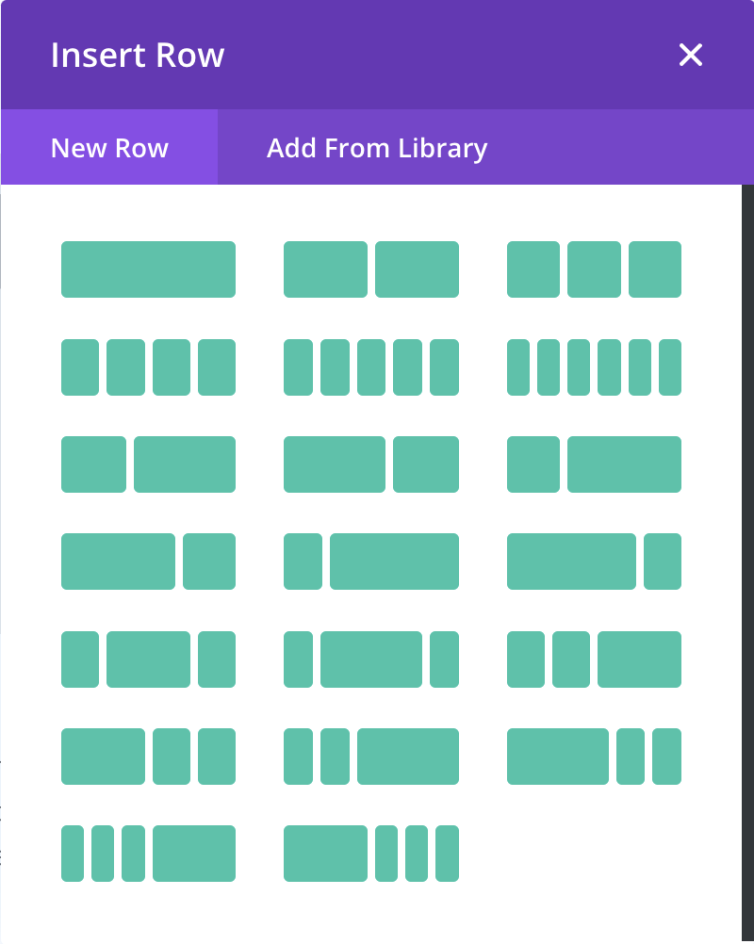Choose the two-thirds plus one-third layout
754x944 pixels.
[x=148, y=561]
